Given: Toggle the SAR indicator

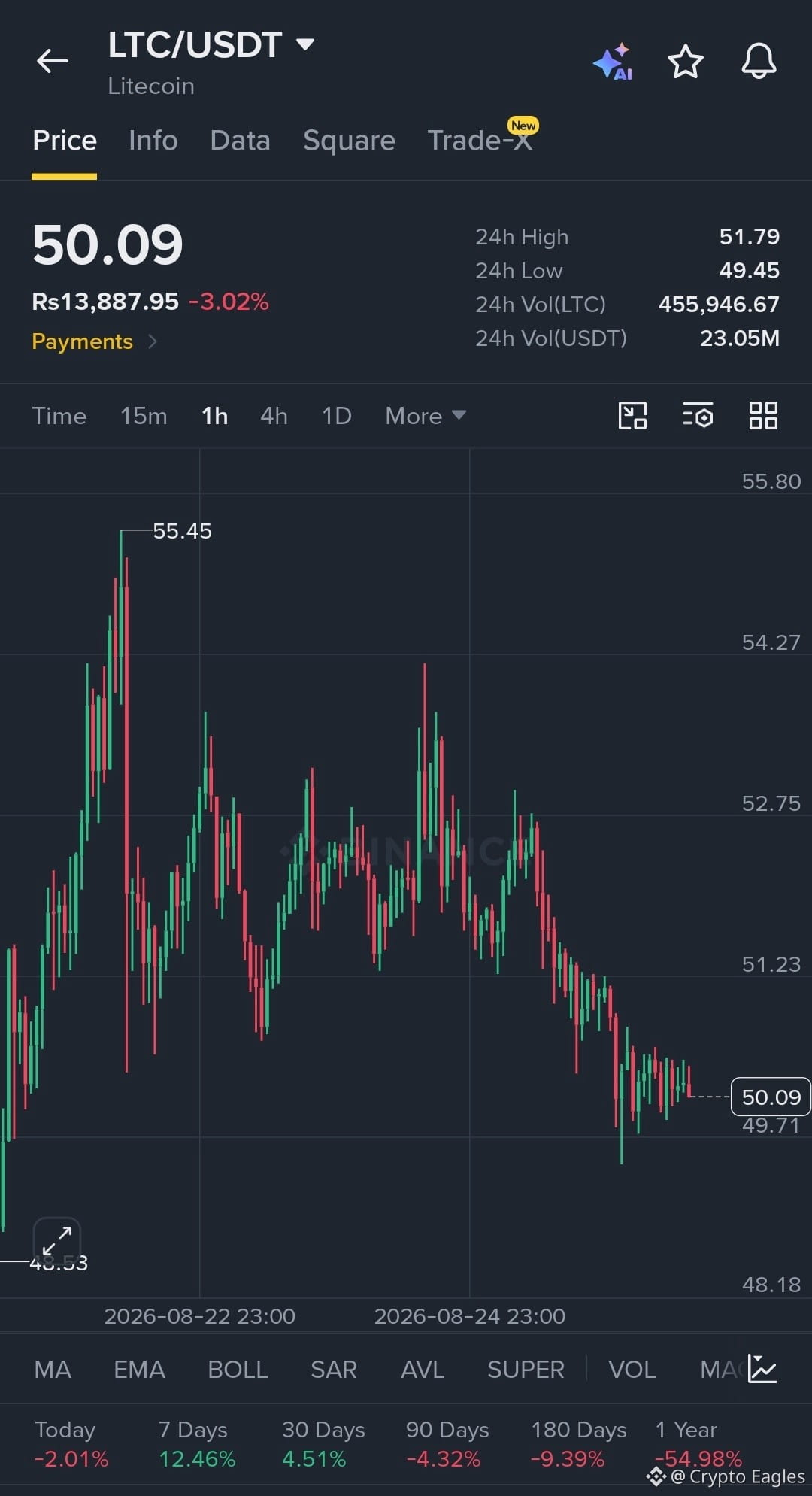Looking at the screenshot, I should point(334,1370).
